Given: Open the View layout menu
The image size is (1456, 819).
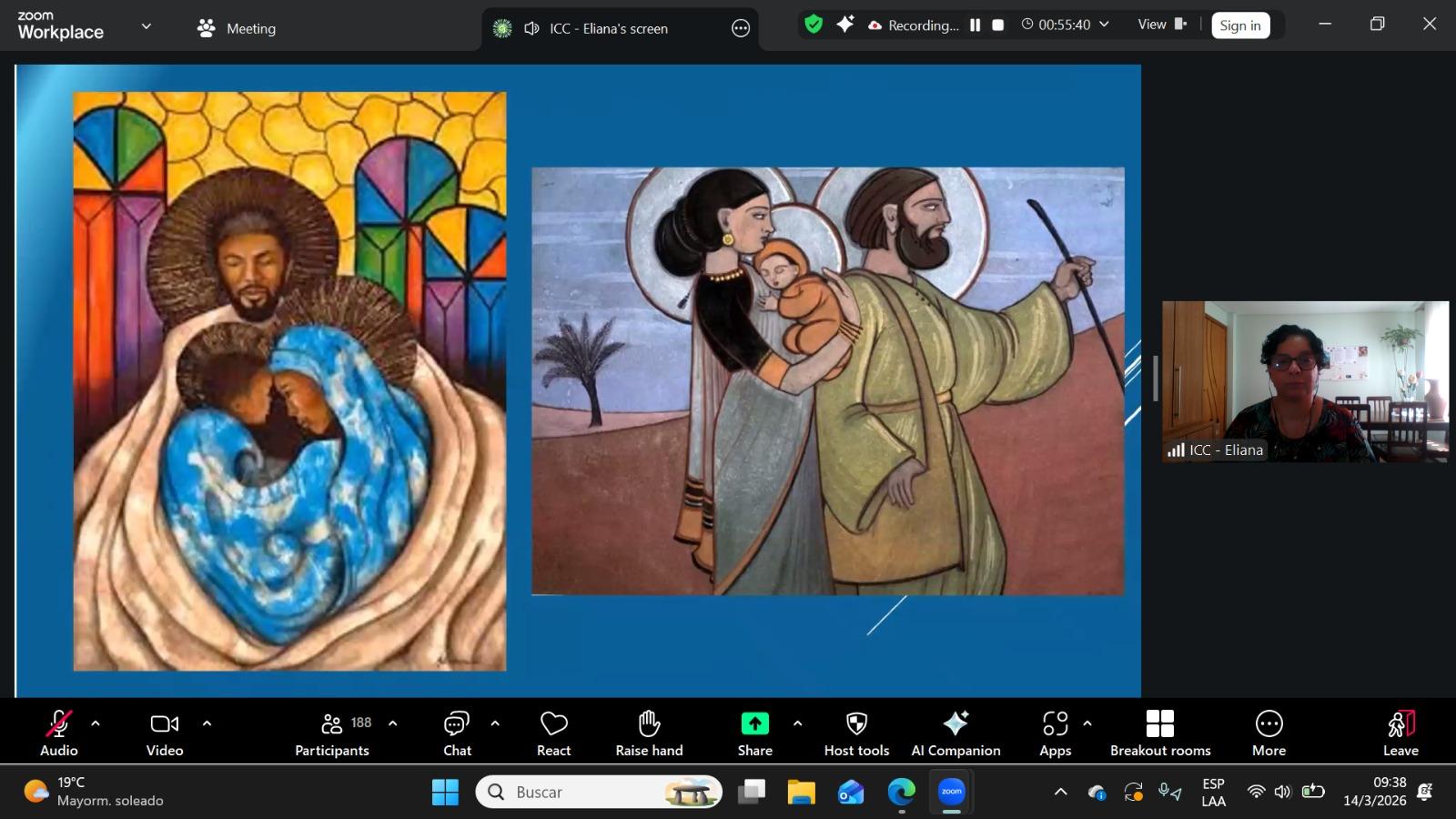Looking at the screenshot, I should pos(1162,25).
